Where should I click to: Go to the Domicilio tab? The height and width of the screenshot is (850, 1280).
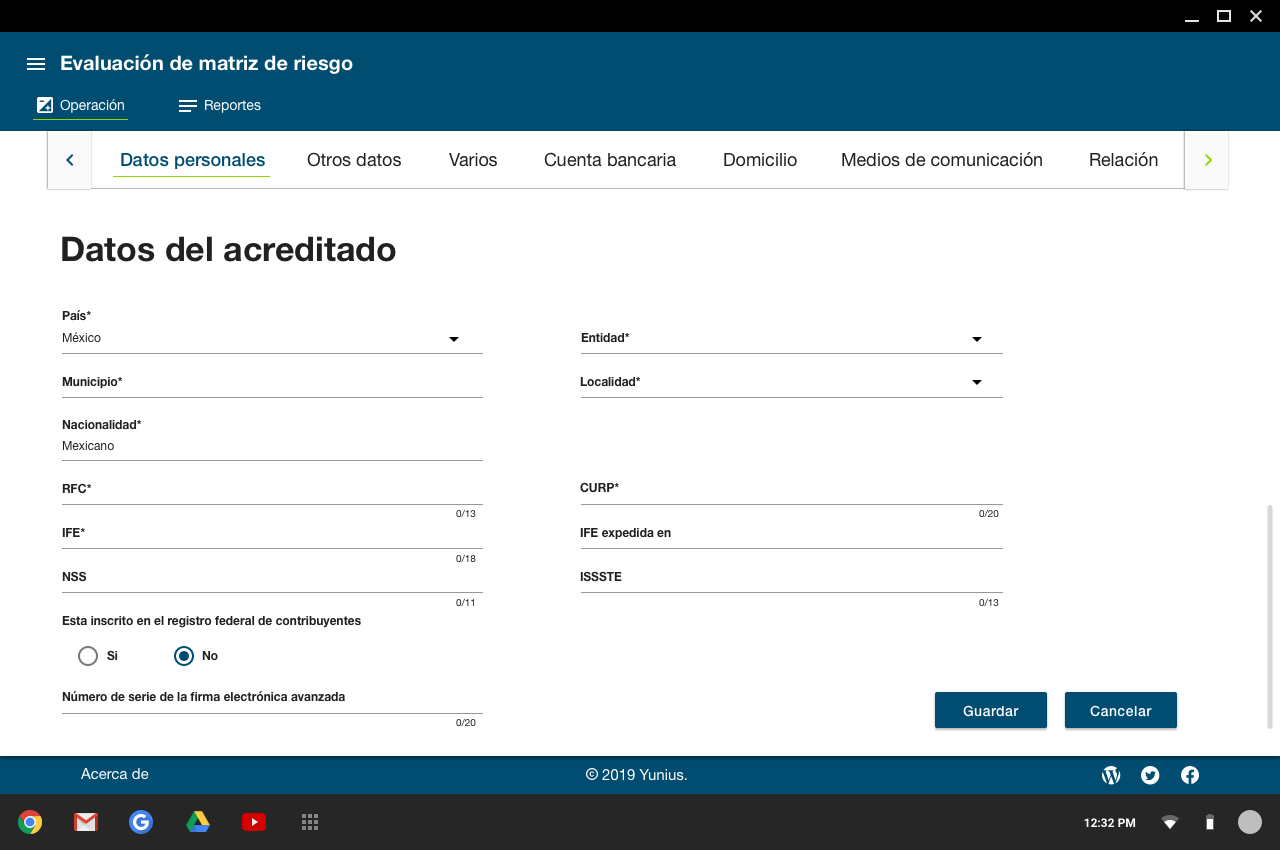[x=759, y=160]
